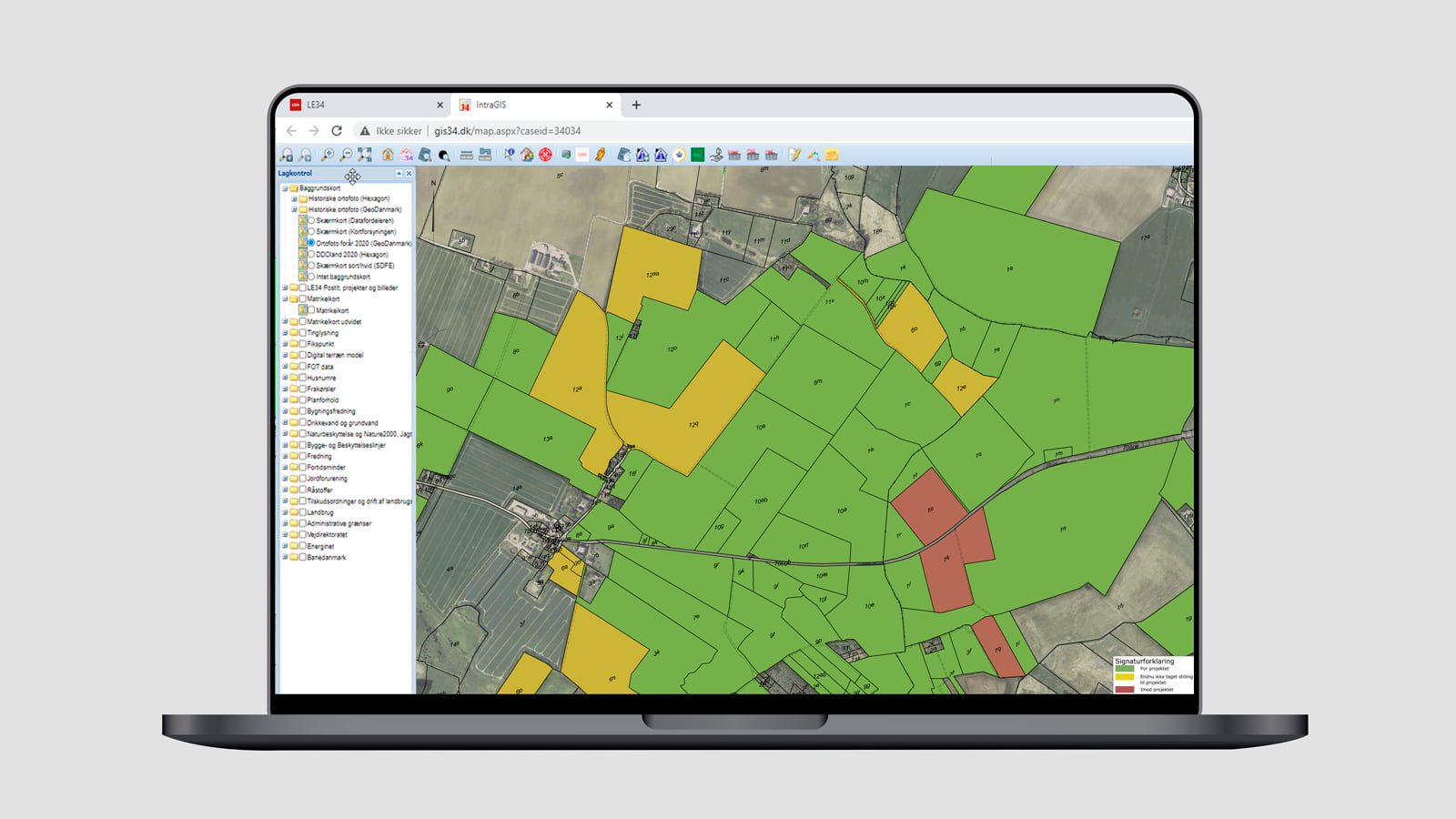This screenshot has width=1456, height=819.
Task: Select Skærmkort sort/hvid (SDFE) background
Action: [311, 266]
